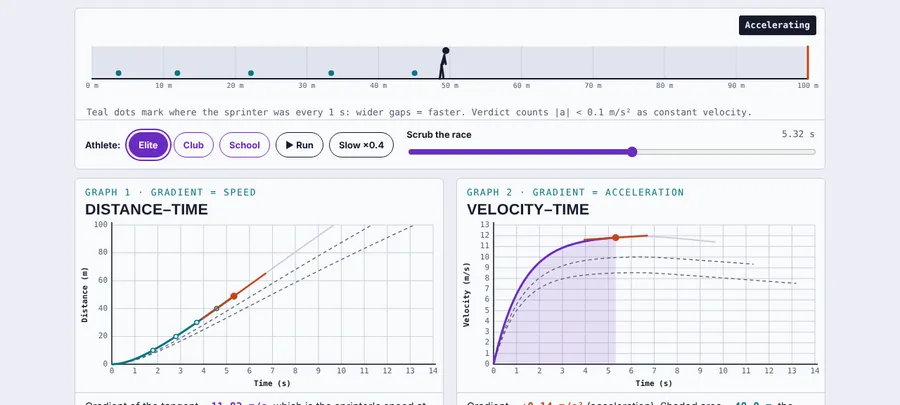Click the orange point on the distance–time curve
This screenshot has width=900, height=405.
pos(234,296)
